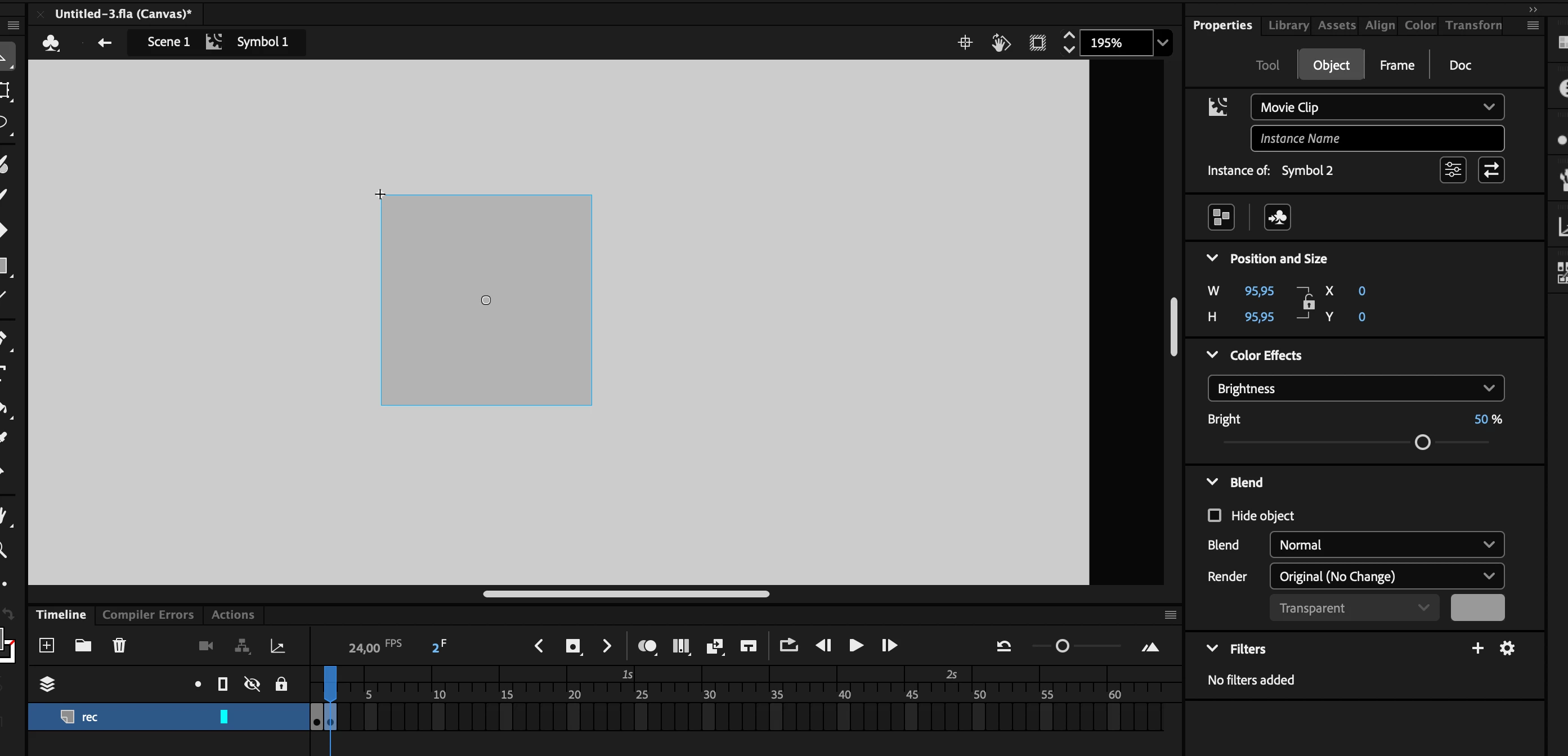Click the Delete Layer trash icon
1568x756 pixels.
[x=119, y=645]
